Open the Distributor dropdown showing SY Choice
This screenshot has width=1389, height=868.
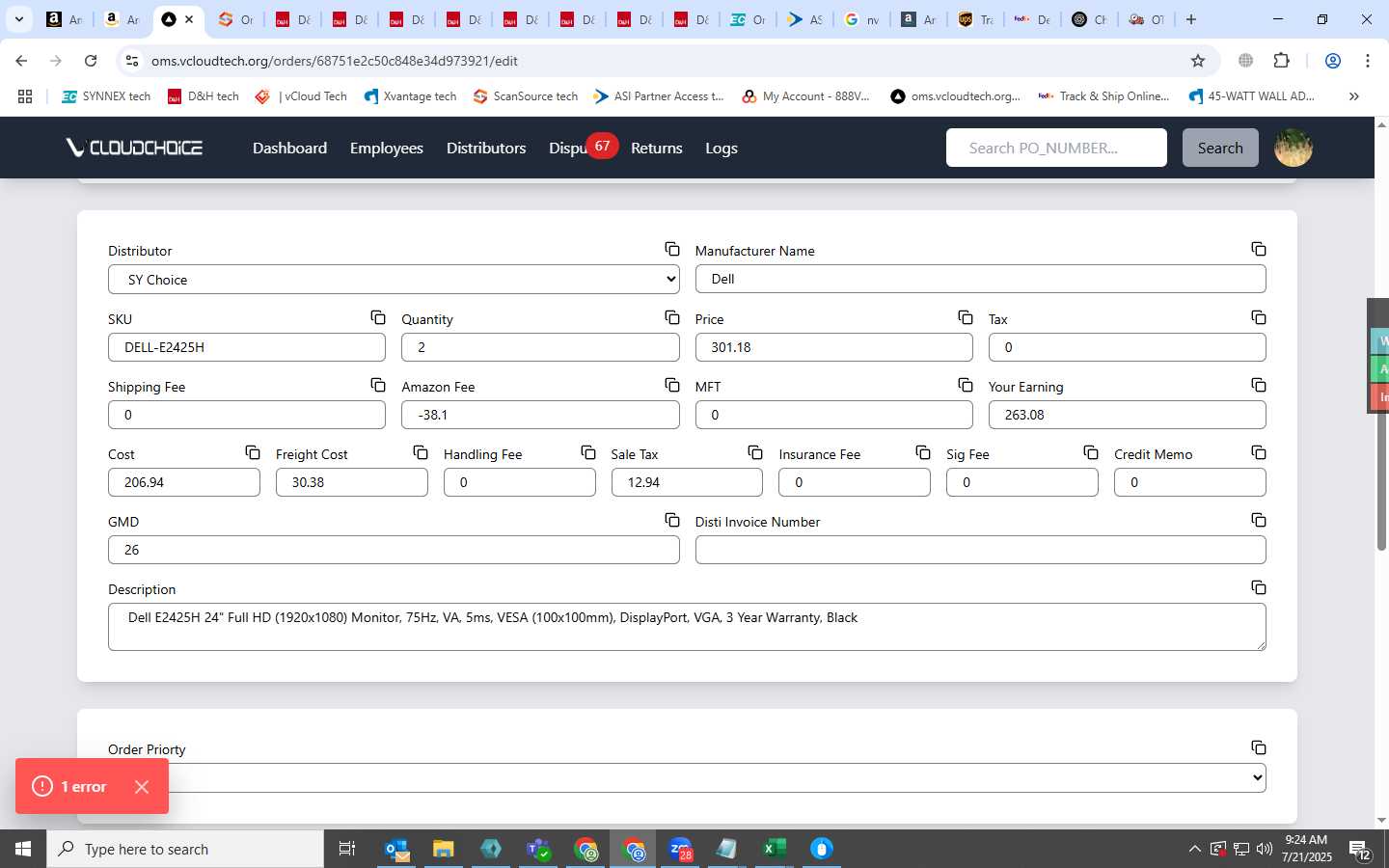pyautogui.click(x=394, y=280)
